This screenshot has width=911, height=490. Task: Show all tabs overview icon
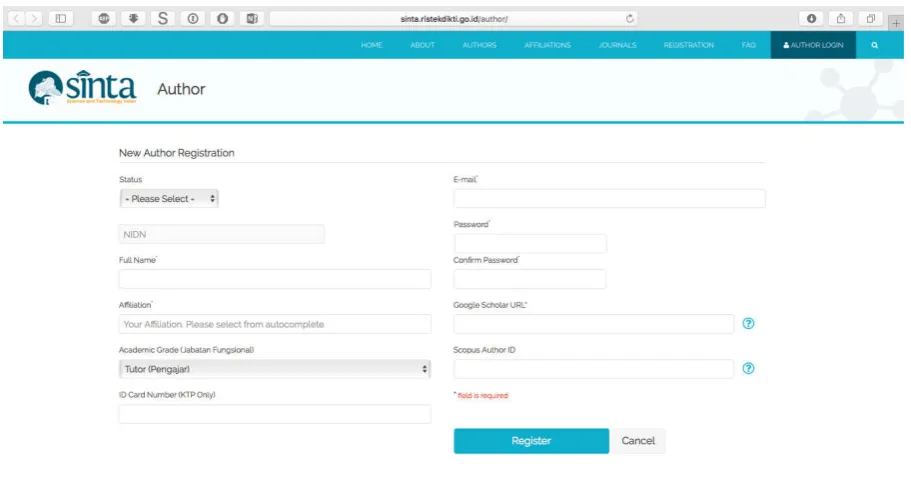point(870,19)
